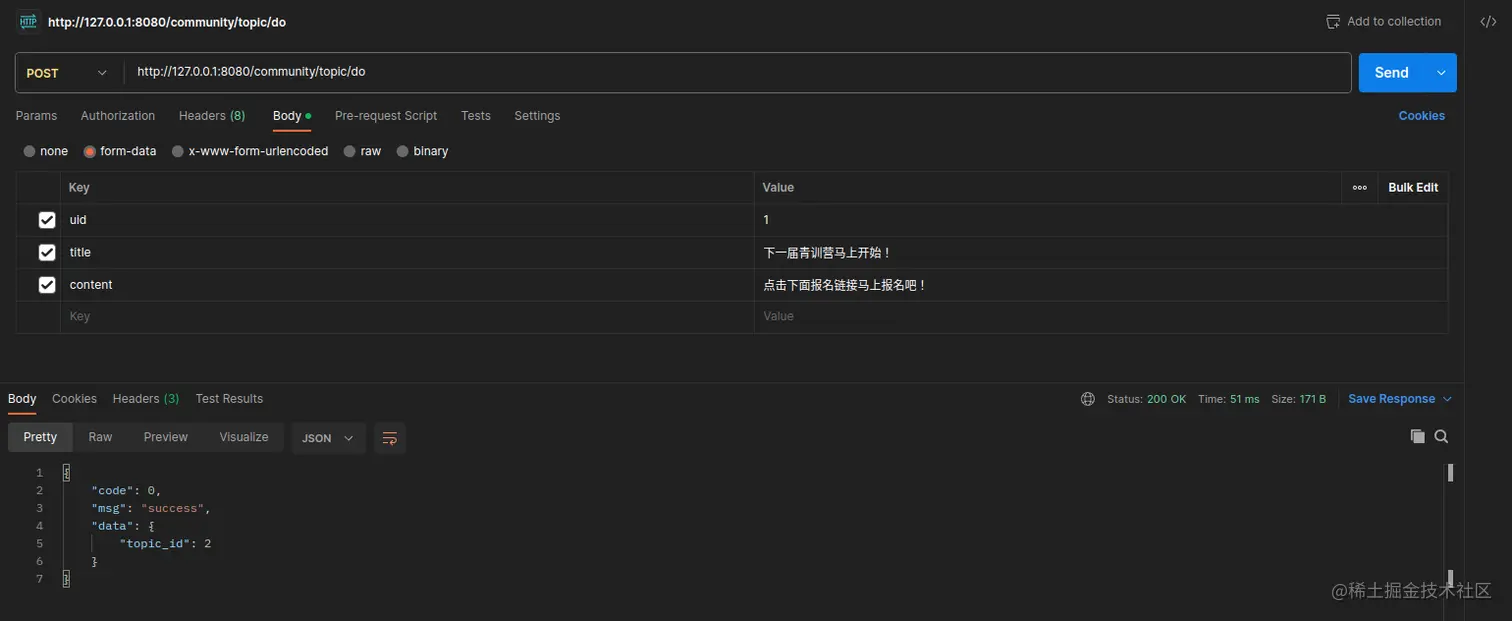
Task: Open the Headers (8) request tab
Action: pyautogui.click(x=212, y=116)
